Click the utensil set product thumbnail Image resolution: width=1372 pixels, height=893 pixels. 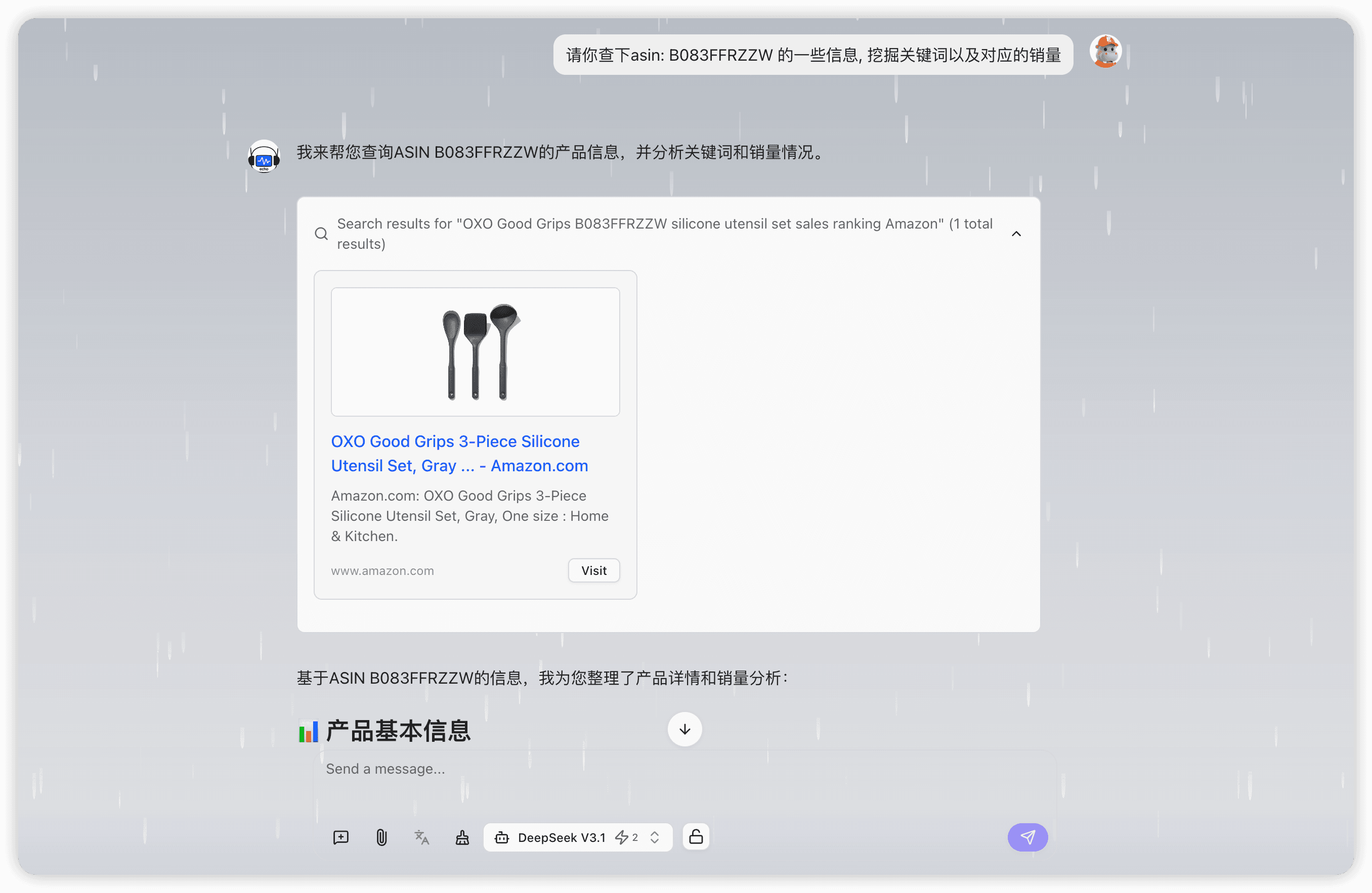[475, 351]
